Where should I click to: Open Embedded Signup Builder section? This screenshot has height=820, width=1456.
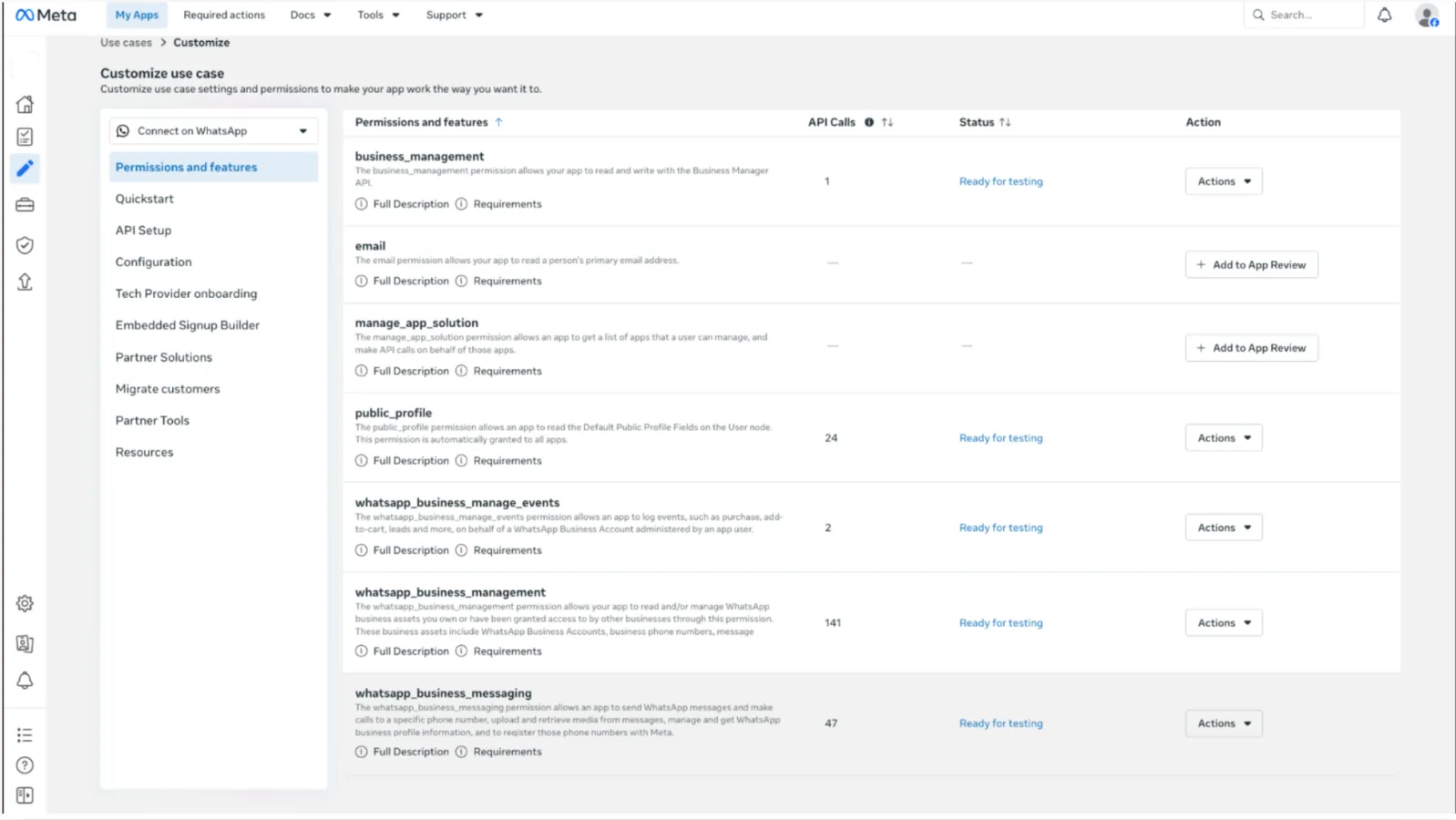(187, 325)
